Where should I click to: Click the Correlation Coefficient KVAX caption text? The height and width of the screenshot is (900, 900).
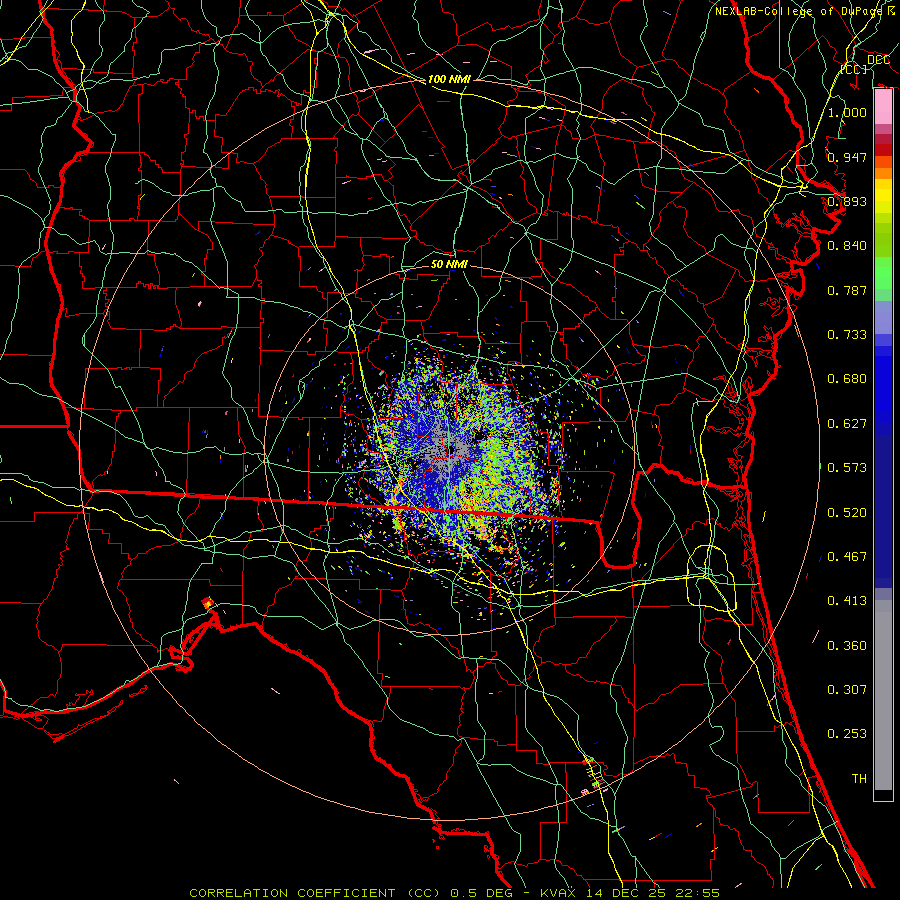click(x=455, y=893)
